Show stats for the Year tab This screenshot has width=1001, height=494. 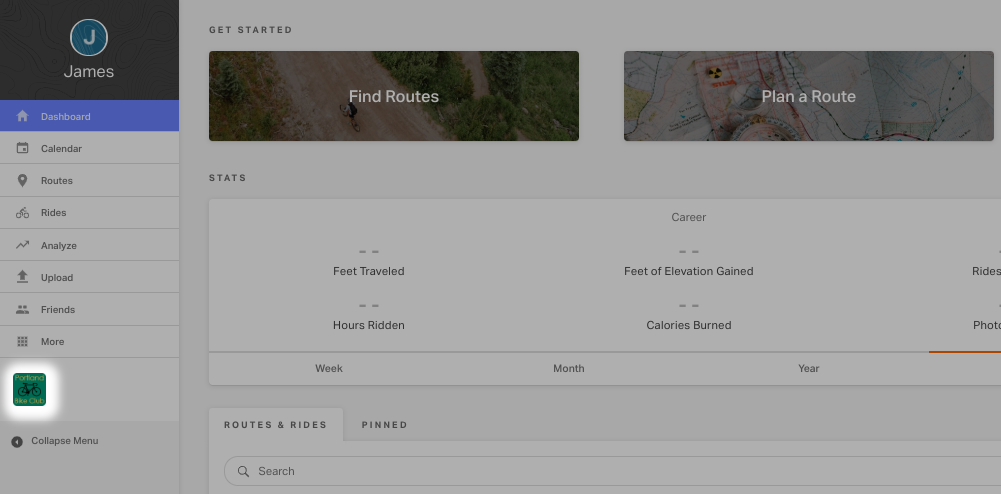tap(808, 368)
